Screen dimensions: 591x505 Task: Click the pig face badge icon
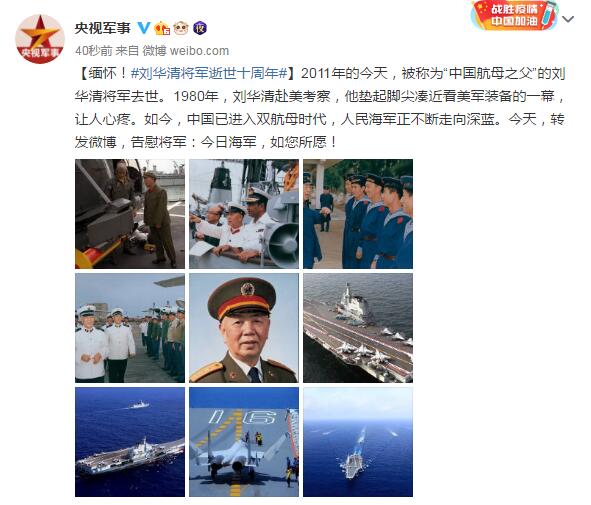click(181, 28)
